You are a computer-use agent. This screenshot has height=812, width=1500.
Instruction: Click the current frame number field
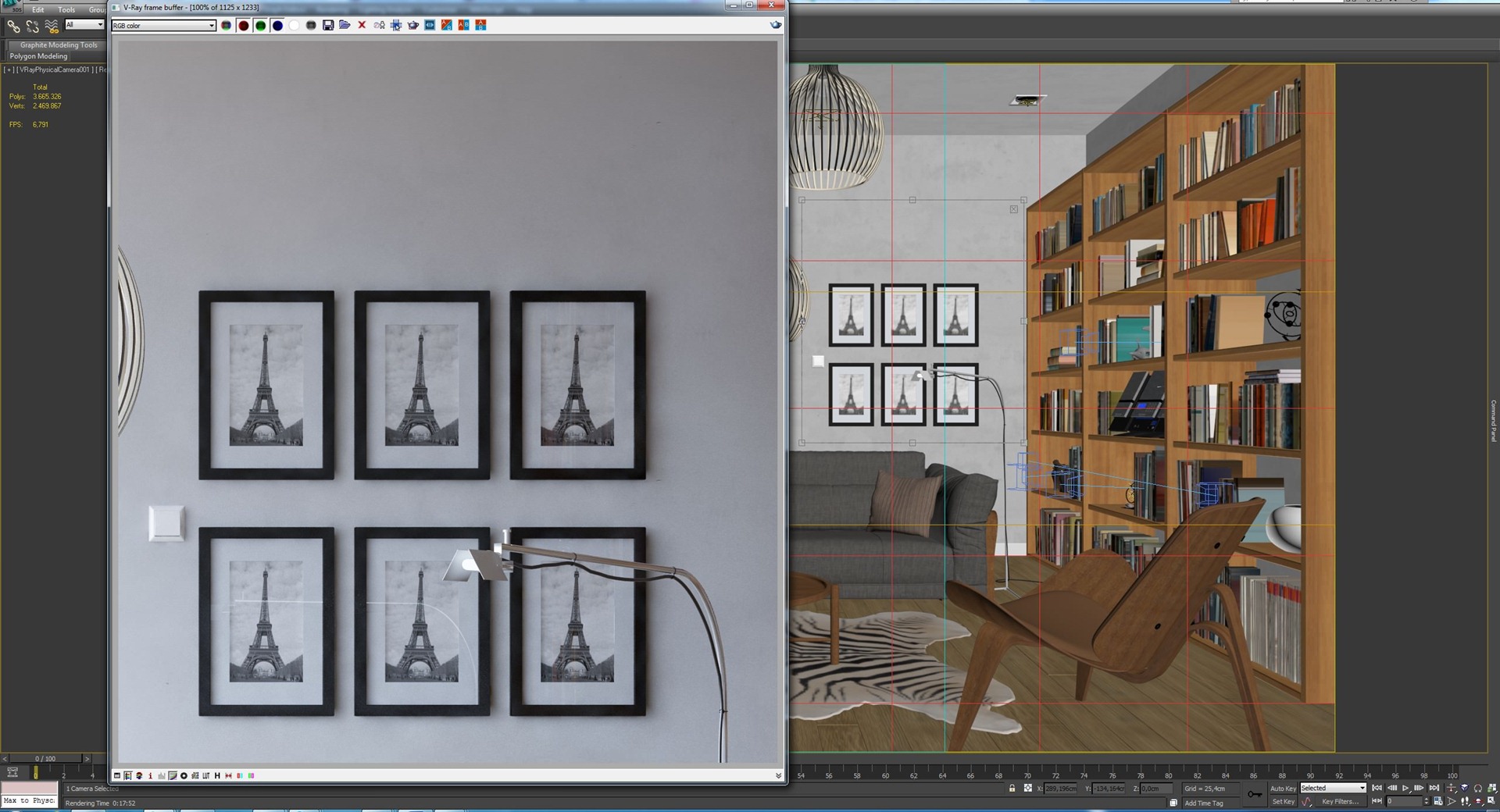pyautogui.click(x=1404, y=801)
